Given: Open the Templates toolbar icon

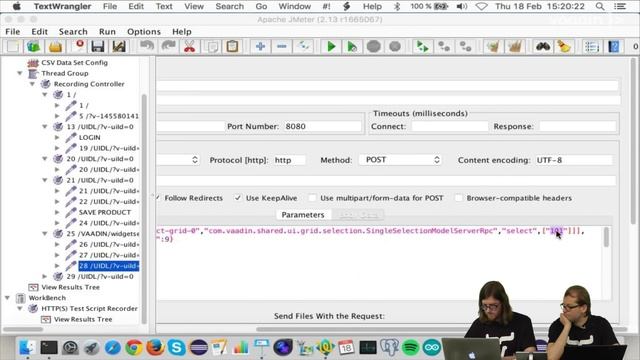Looking at the screenshot, I should click(33, 47).
